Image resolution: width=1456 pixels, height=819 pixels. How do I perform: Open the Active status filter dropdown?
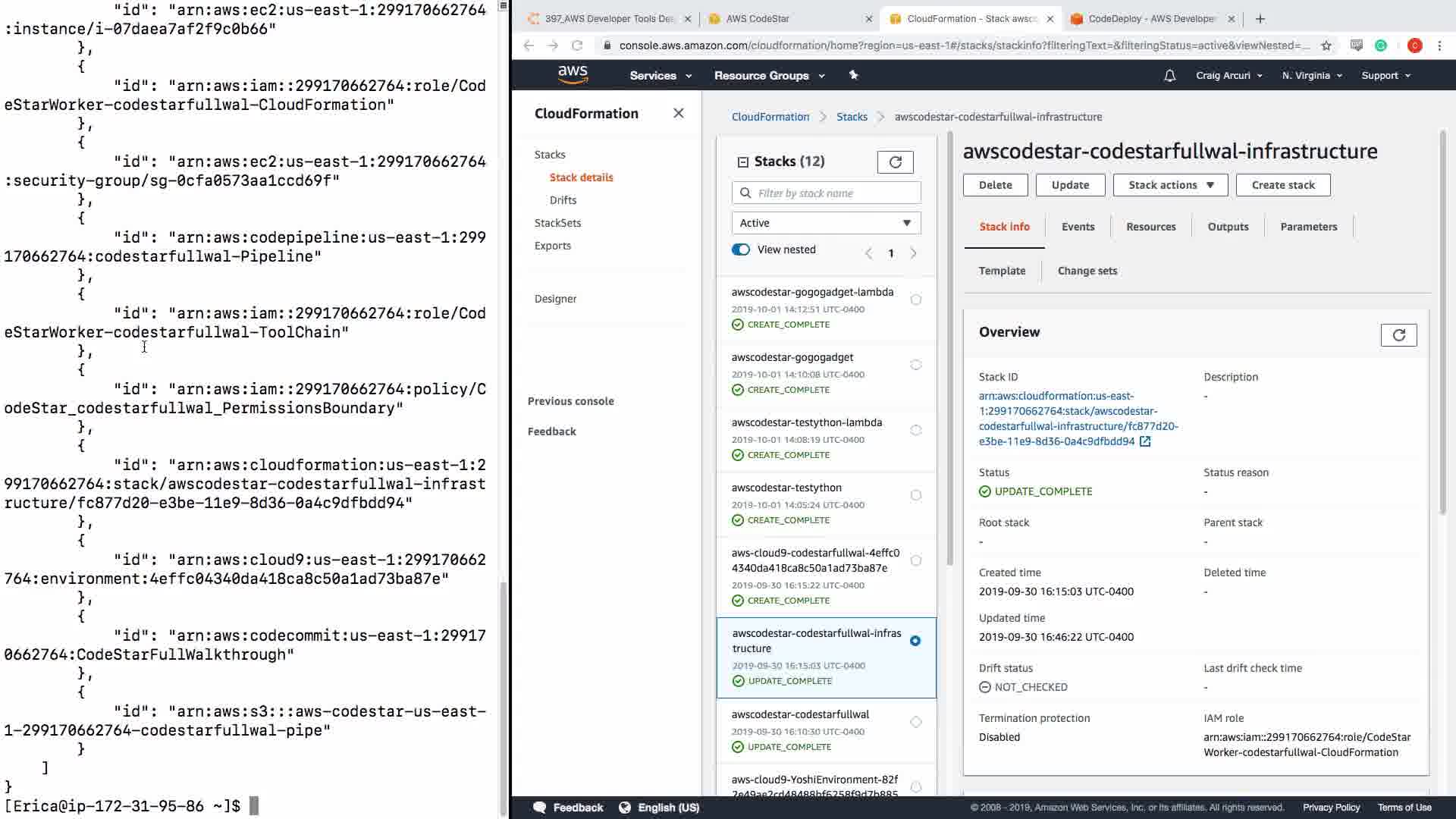click(826, 223)
